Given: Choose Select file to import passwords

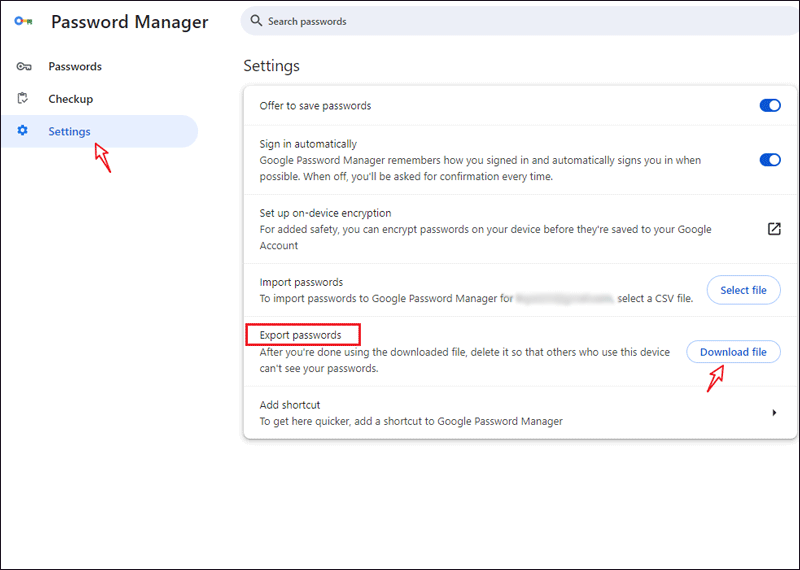Looking at the screenshot, I should click(743, 290).
